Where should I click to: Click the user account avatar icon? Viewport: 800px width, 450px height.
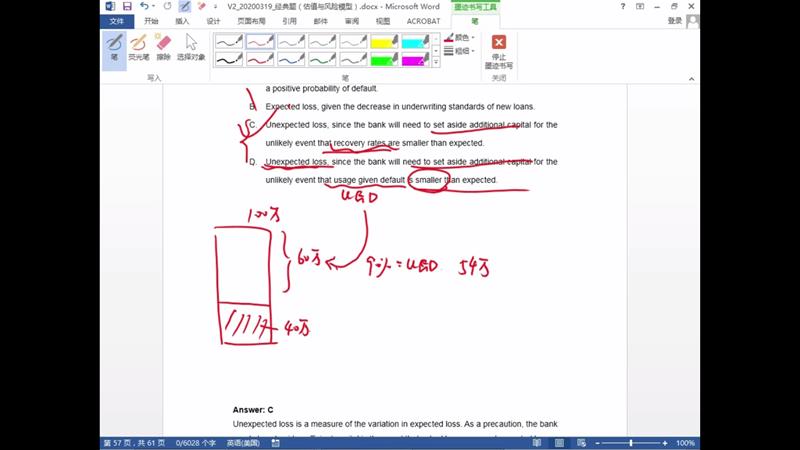(693, 21)
